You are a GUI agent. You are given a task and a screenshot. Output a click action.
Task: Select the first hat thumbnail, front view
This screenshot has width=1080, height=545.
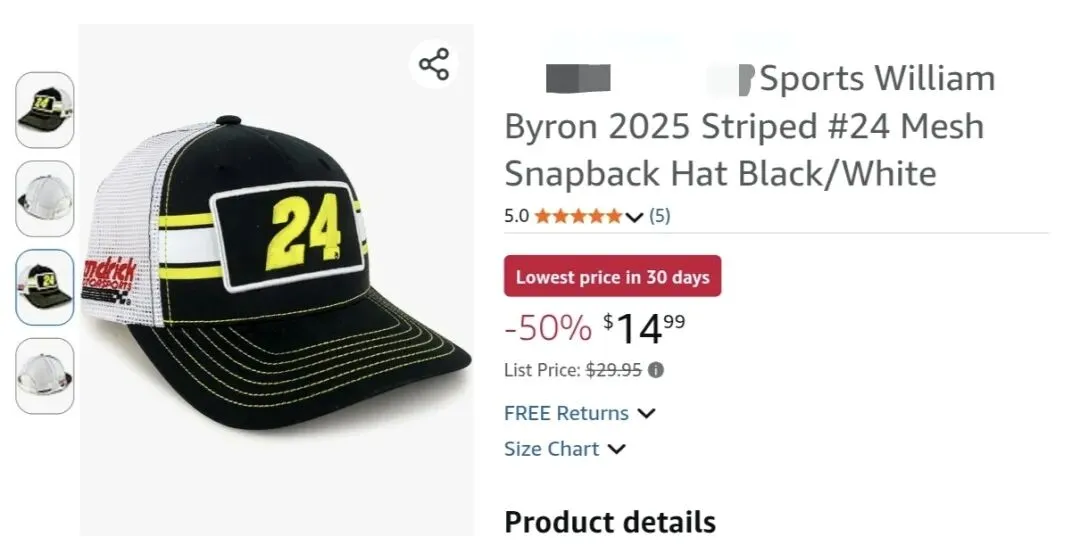[45, 110]
